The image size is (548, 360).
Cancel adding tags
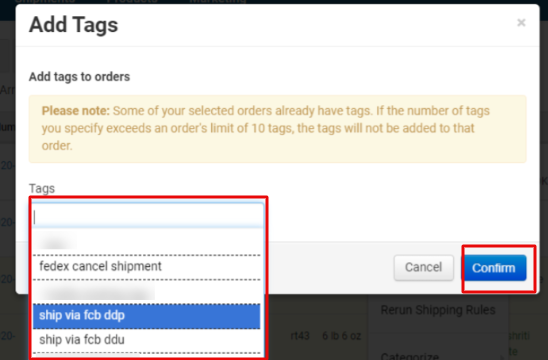coord(424,267)
